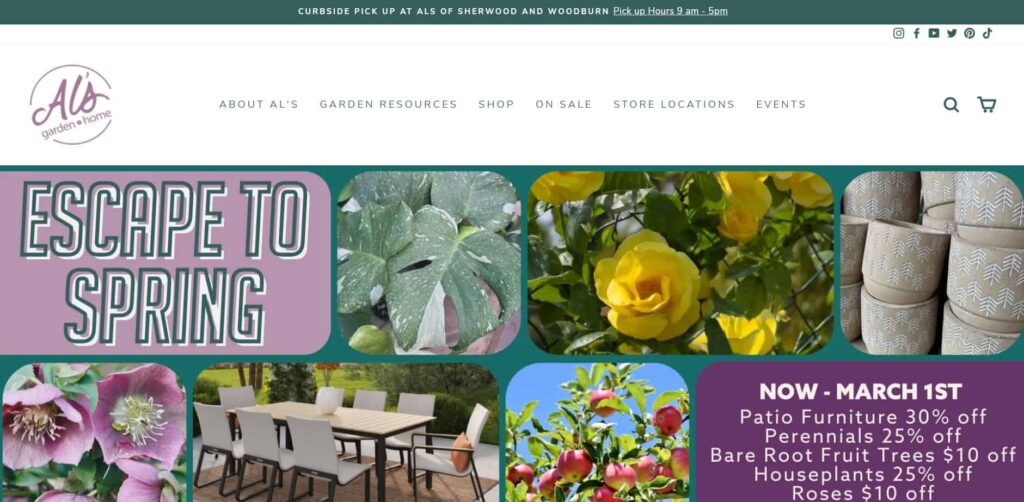Go to On Sale page
1024x502 pixels.
(x=564, y=104)
